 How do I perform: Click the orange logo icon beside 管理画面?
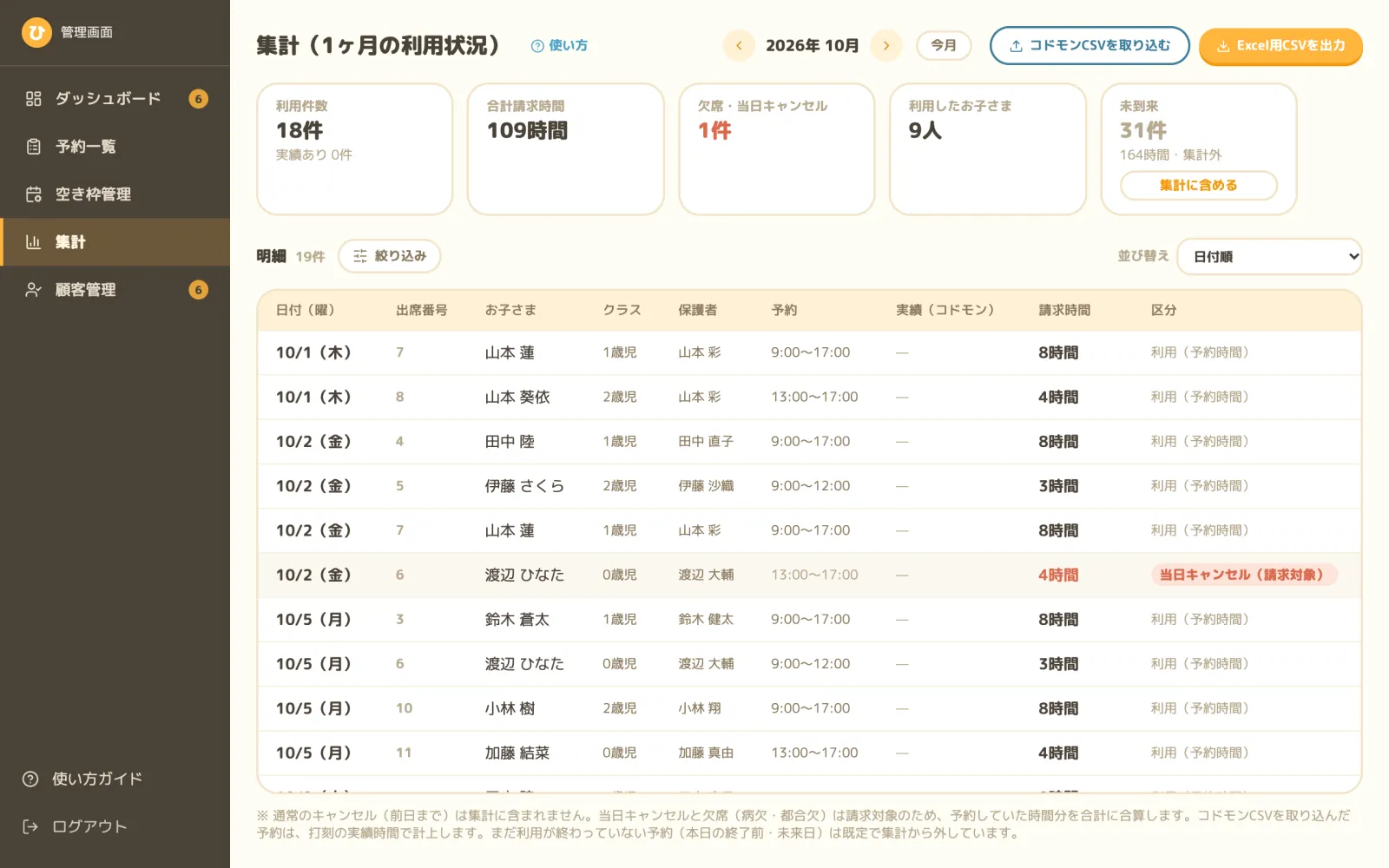[36, 33]
